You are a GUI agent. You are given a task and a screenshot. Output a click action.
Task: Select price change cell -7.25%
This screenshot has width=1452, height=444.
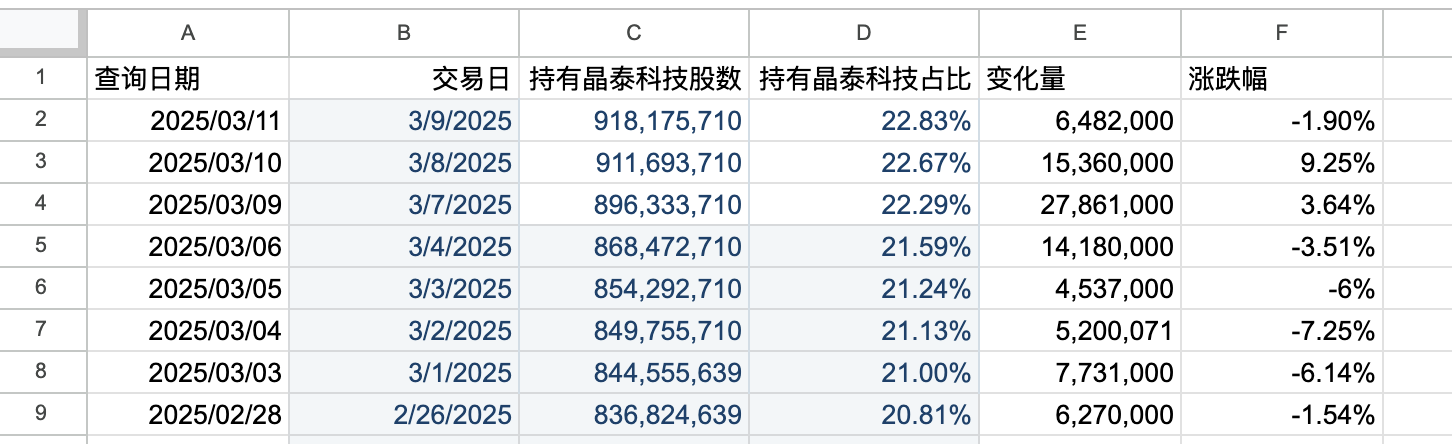tap(1282, 330)
